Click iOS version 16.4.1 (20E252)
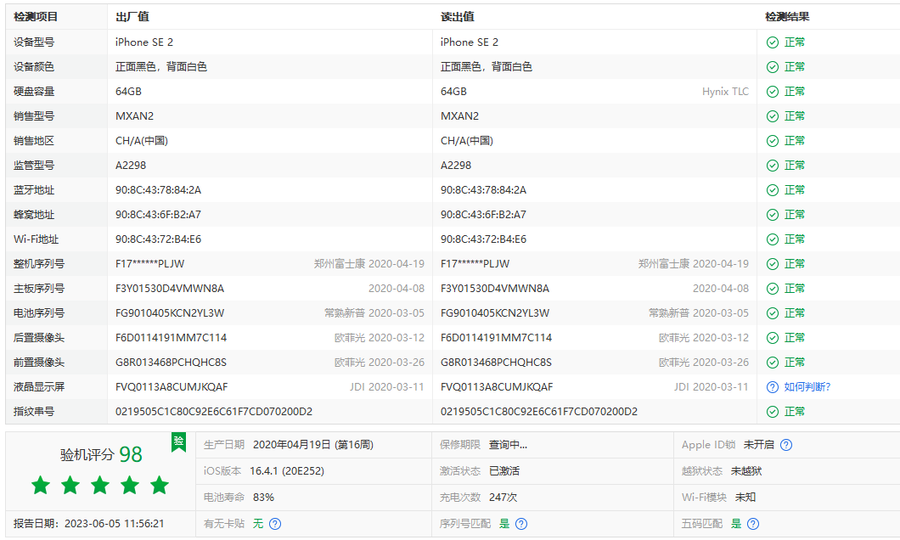The height and width of the screenshot is (540, 900). pyautogui.click(x=287, y=471)
